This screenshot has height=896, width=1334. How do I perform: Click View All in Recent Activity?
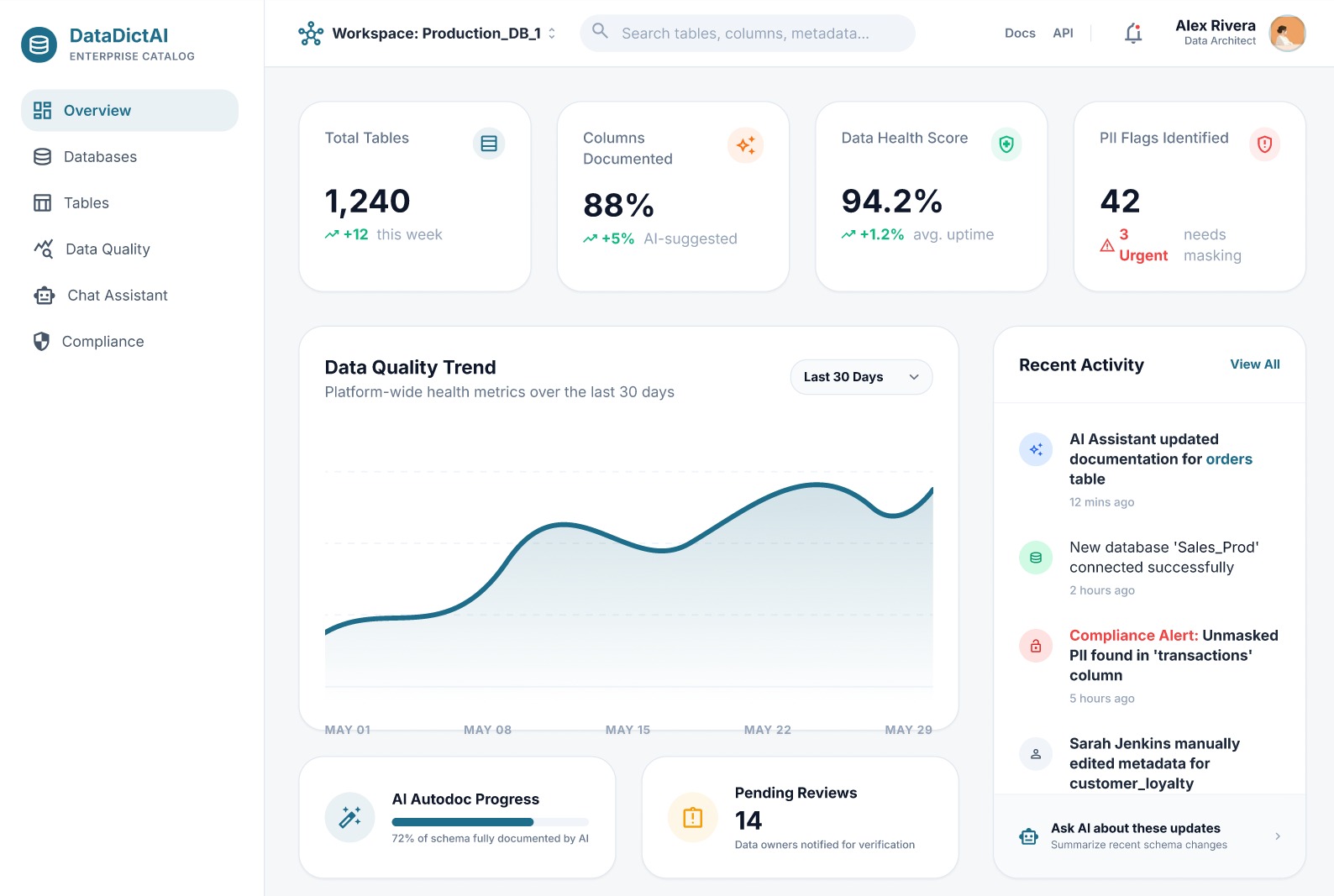pos(1254,364)
